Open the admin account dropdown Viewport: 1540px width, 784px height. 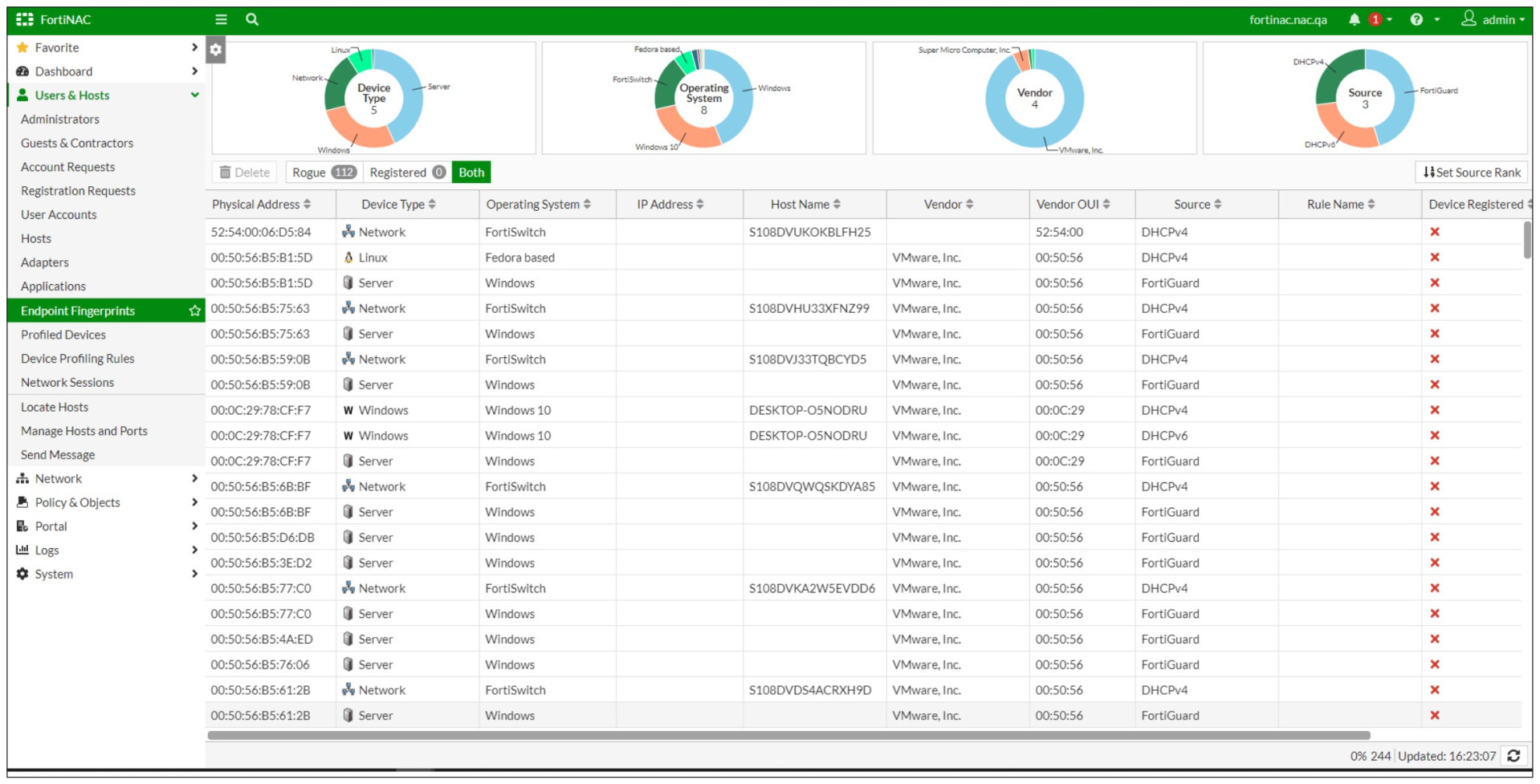pyautogui.click(x=1522, y=20)
